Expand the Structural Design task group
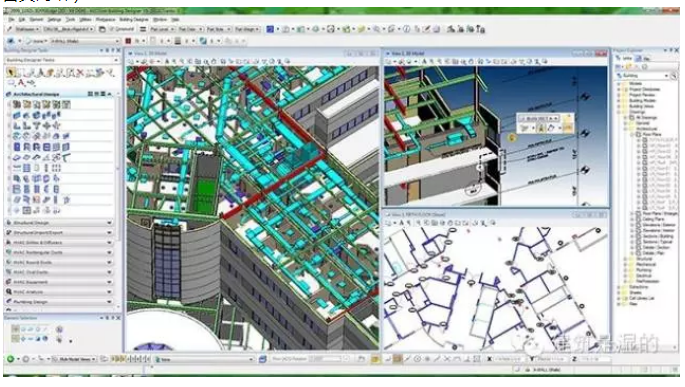Viewport: 685px width, 387px height. click(60, 223)
